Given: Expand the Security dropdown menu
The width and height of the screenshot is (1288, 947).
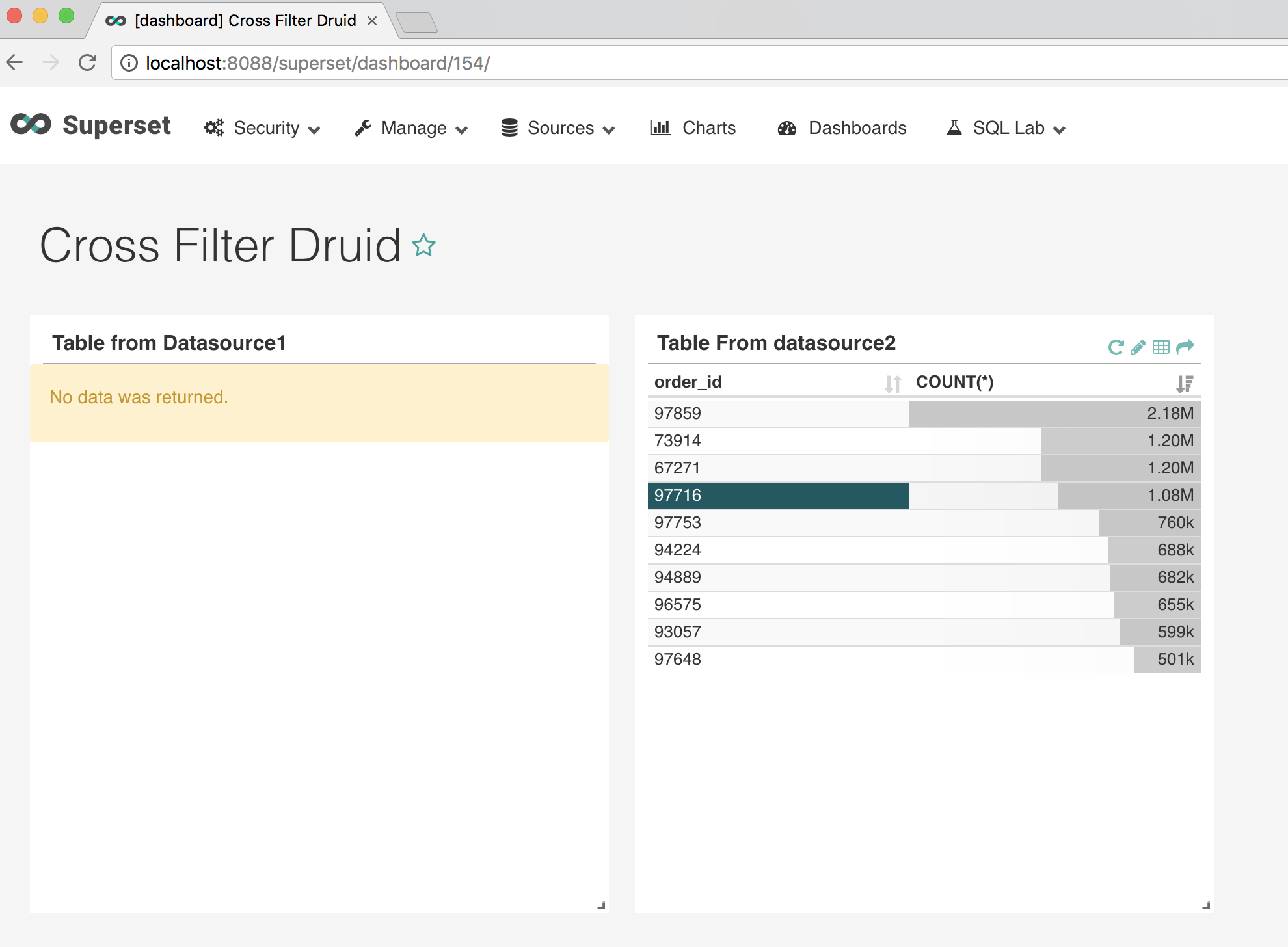Looking at the screenshot, I should pos(267,128).
